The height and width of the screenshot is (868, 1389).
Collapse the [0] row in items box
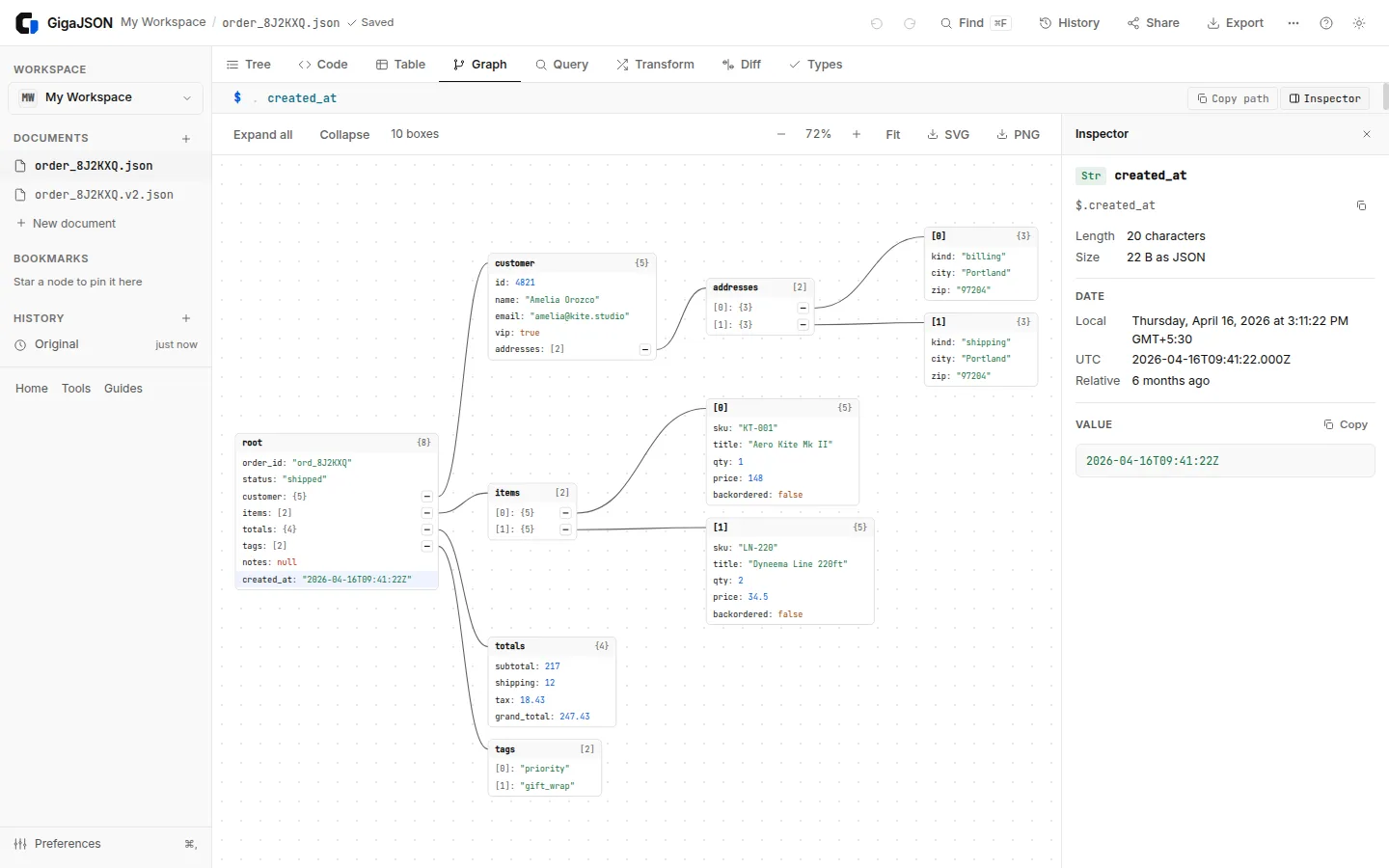tap(565, 513)
